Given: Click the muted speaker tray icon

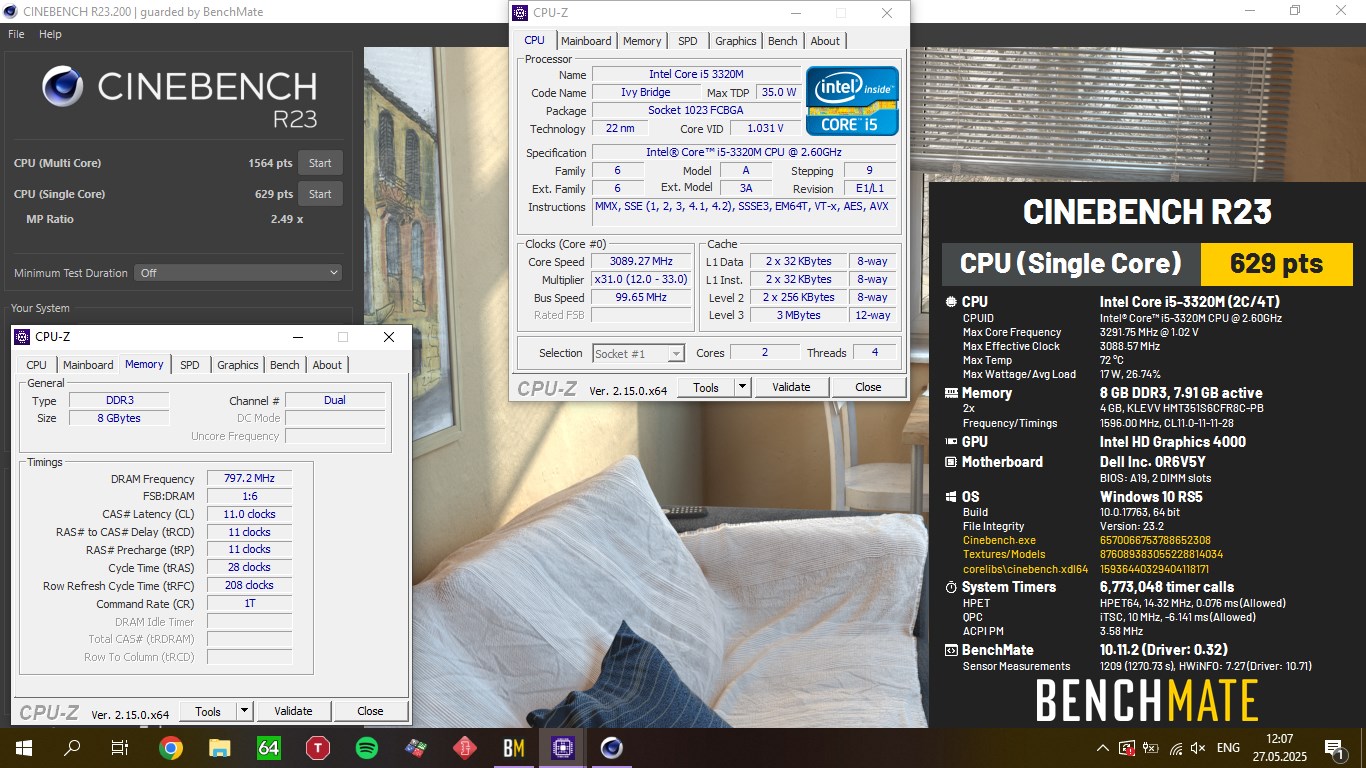Looking at the screenshot, I should (x=1198, y=748).
